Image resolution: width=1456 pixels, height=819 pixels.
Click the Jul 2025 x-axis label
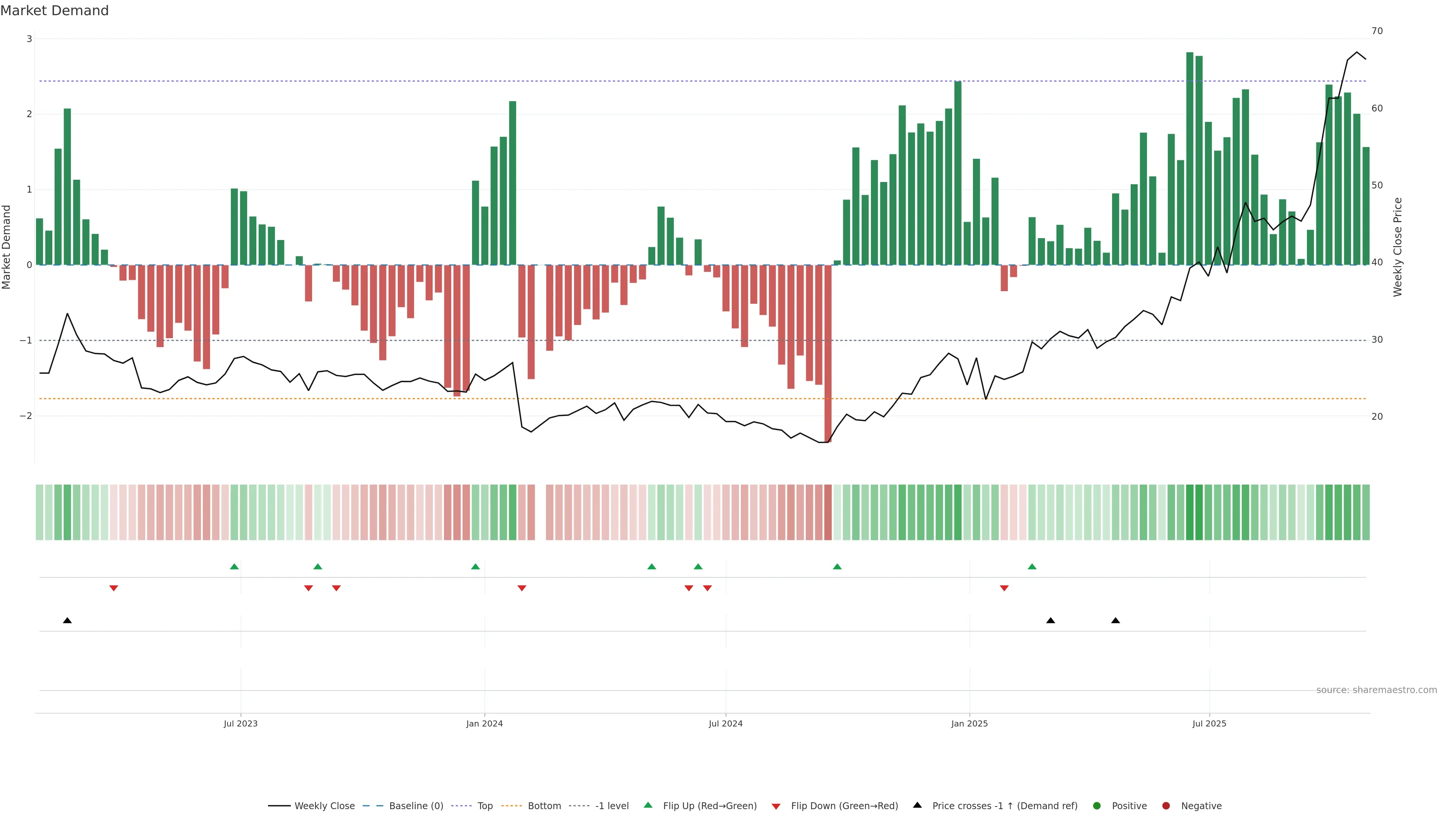tap(1210, 724)
